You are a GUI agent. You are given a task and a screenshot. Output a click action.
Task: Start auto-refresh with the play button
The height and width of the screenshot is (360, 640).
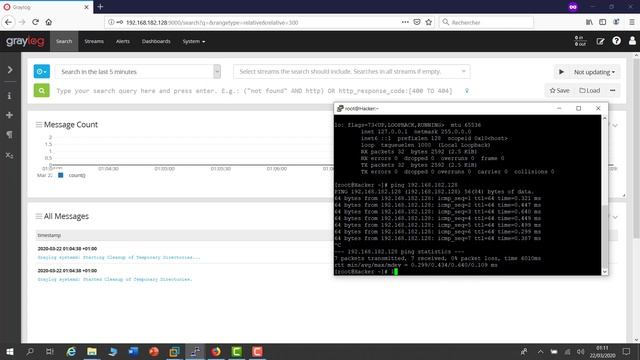[561, 72]
